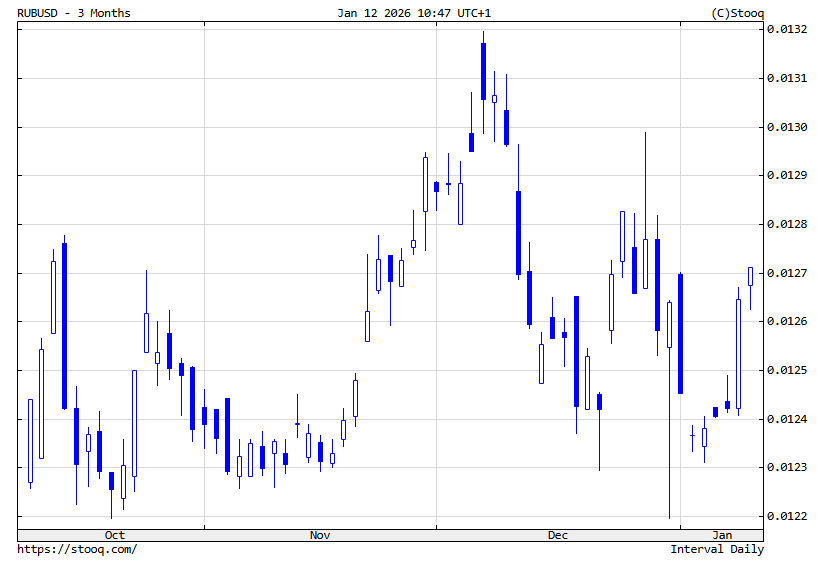Click the 0.0129 price axis label
The image size is (817, 579).
[x=787, y=175]
